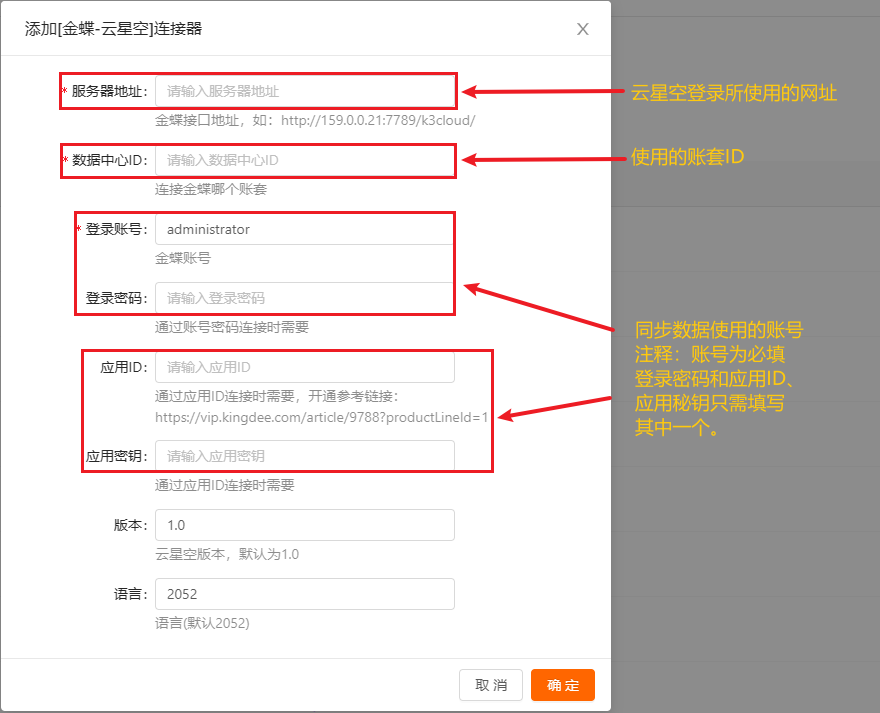Click the 语言 field showing 2052

pos(304,594)
